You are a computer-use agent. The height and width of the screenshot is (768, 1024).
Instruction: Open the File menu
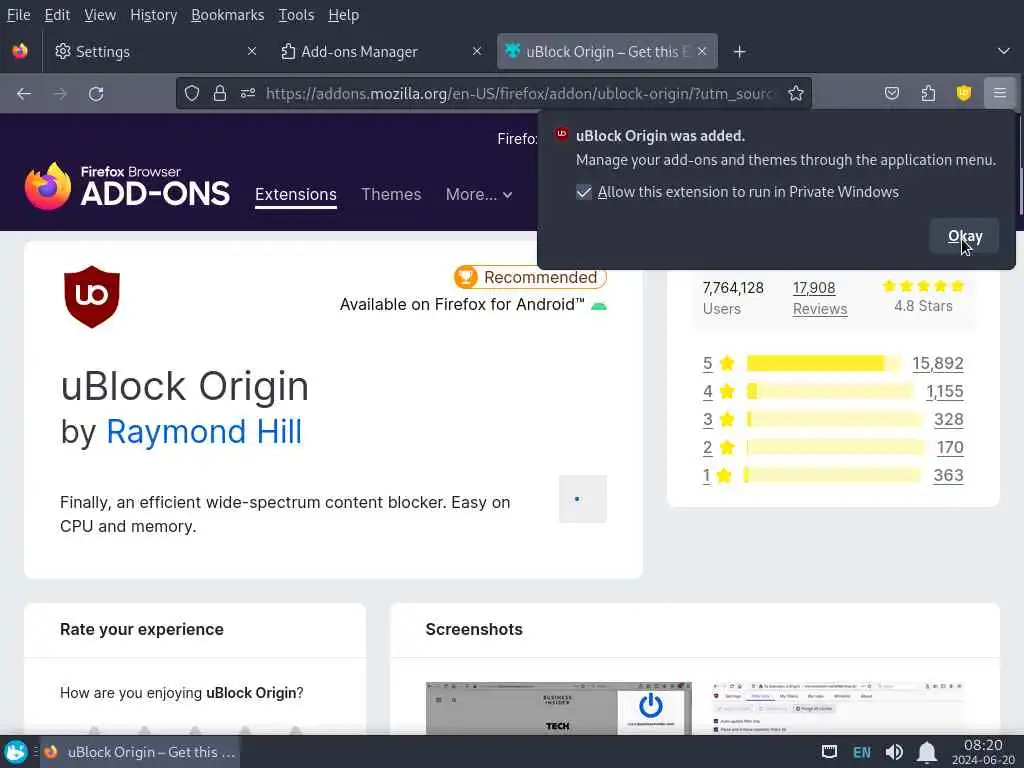point(18,14)
